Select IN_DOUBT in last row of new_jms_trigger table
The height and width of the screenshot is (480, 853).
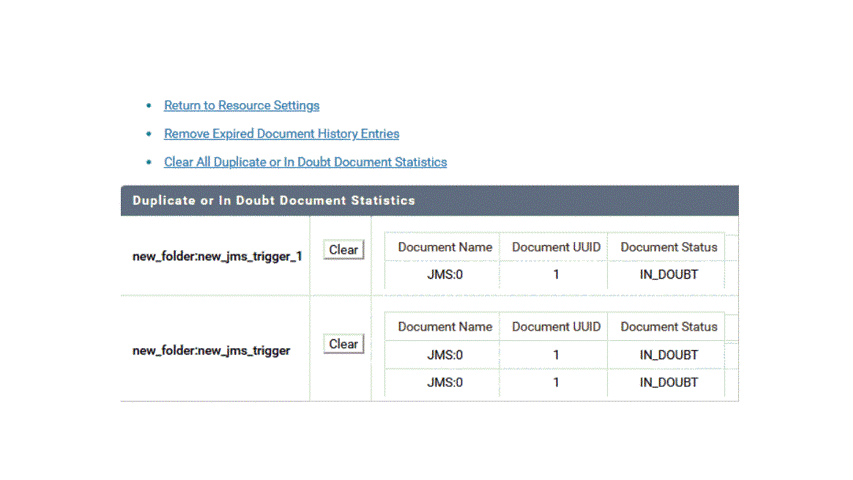pyautogui.click(x=669, y=383)
